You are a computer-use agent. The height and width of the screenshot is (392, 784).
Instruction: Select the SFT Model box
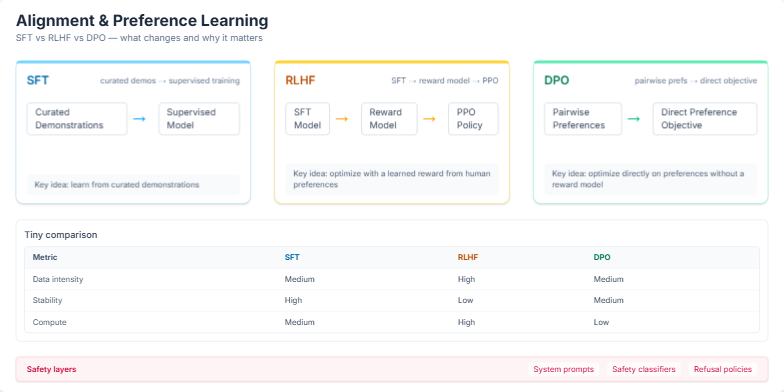tap(308, 119)
